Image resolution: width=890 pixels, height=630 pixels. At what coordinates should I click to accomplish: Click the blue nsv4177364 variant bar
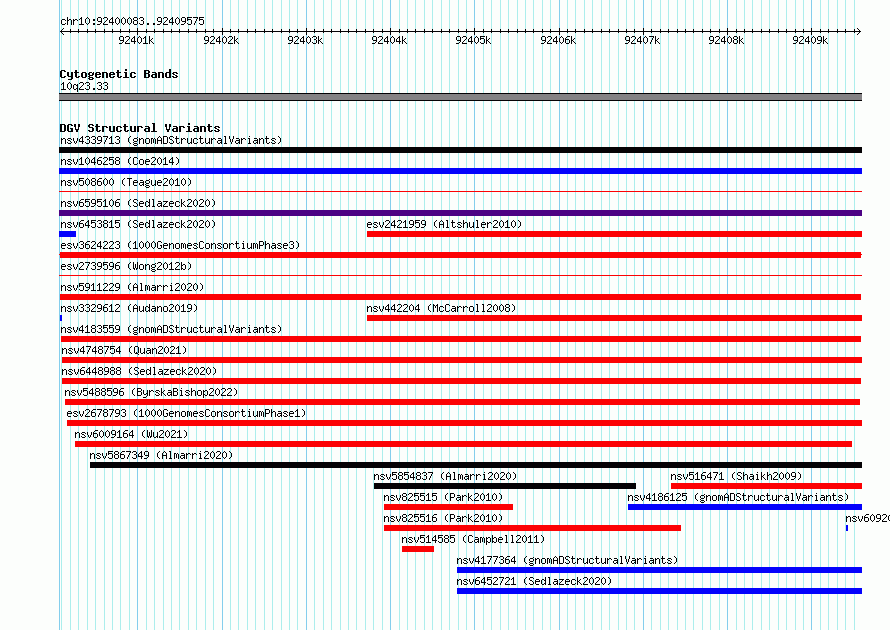[x=659, y=570]
